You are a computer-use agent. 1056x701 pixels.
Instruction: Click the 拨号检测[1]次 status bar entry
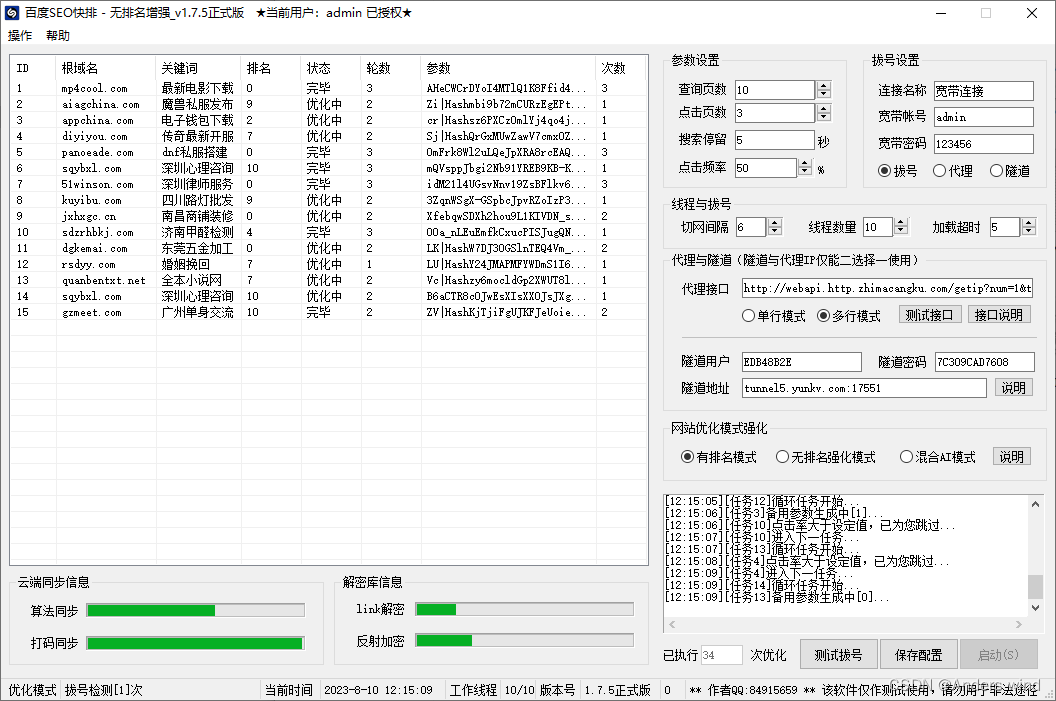(x=104, y=690)
